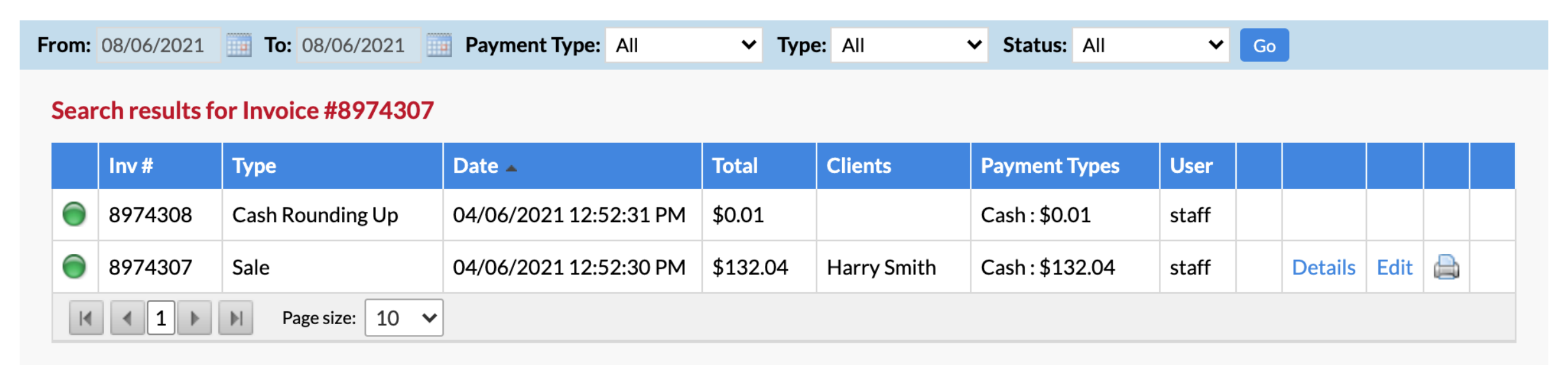This screenshot has width=1568, height=365.
Task: Open the From date calendar picker
Action: pos(239,45)
